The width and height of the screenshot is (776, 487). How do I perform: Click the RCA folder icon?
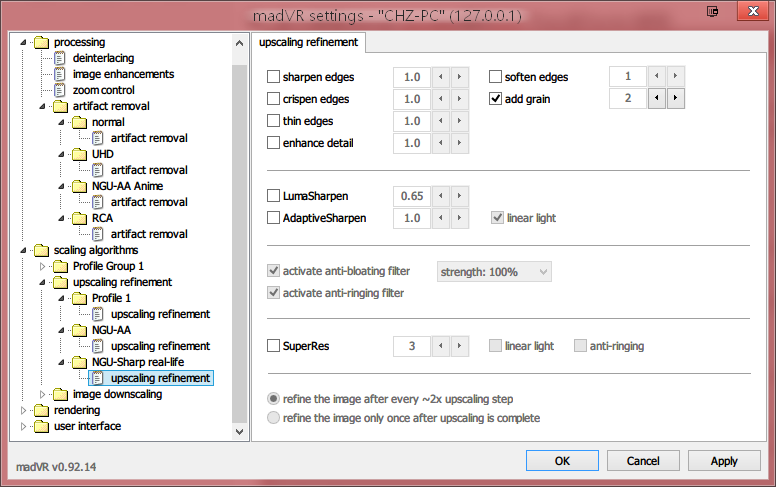(x=79, y=218)
